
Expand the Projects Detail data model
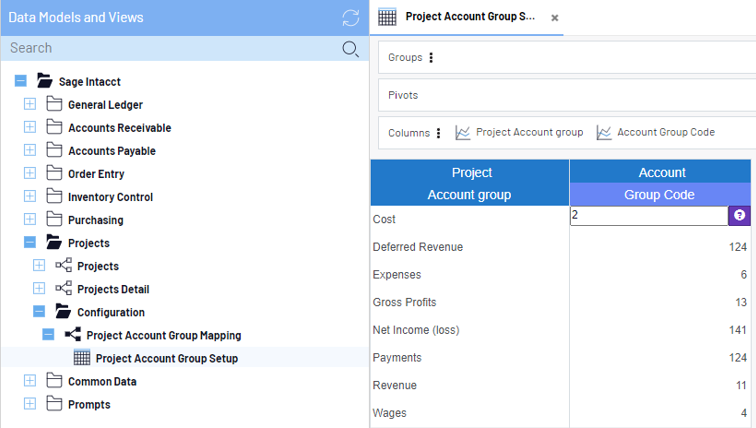pyautogui.click(x=39, y=289)
